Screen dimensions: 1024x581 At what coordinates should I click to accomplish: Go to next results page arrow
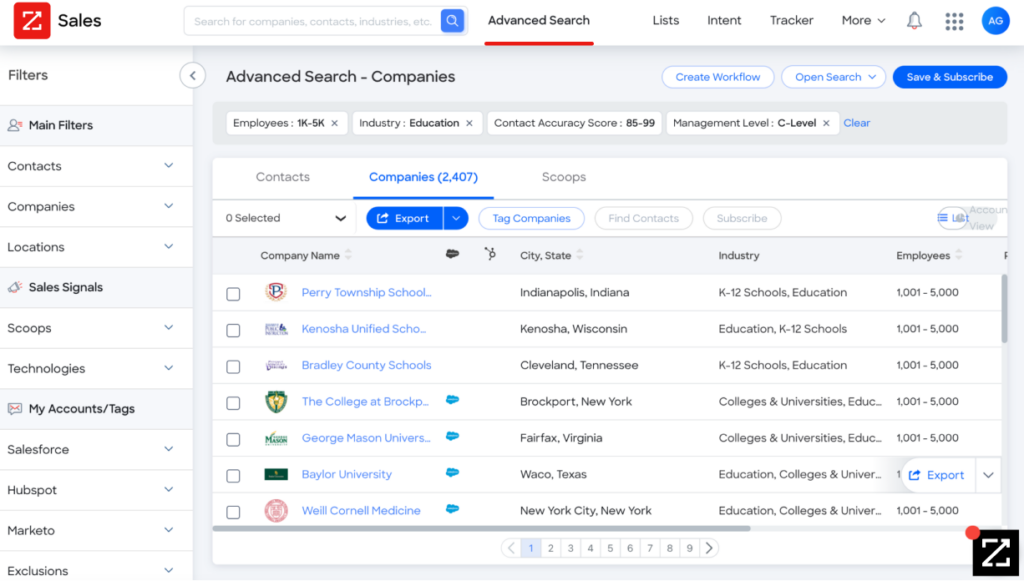tap(709, 548)
